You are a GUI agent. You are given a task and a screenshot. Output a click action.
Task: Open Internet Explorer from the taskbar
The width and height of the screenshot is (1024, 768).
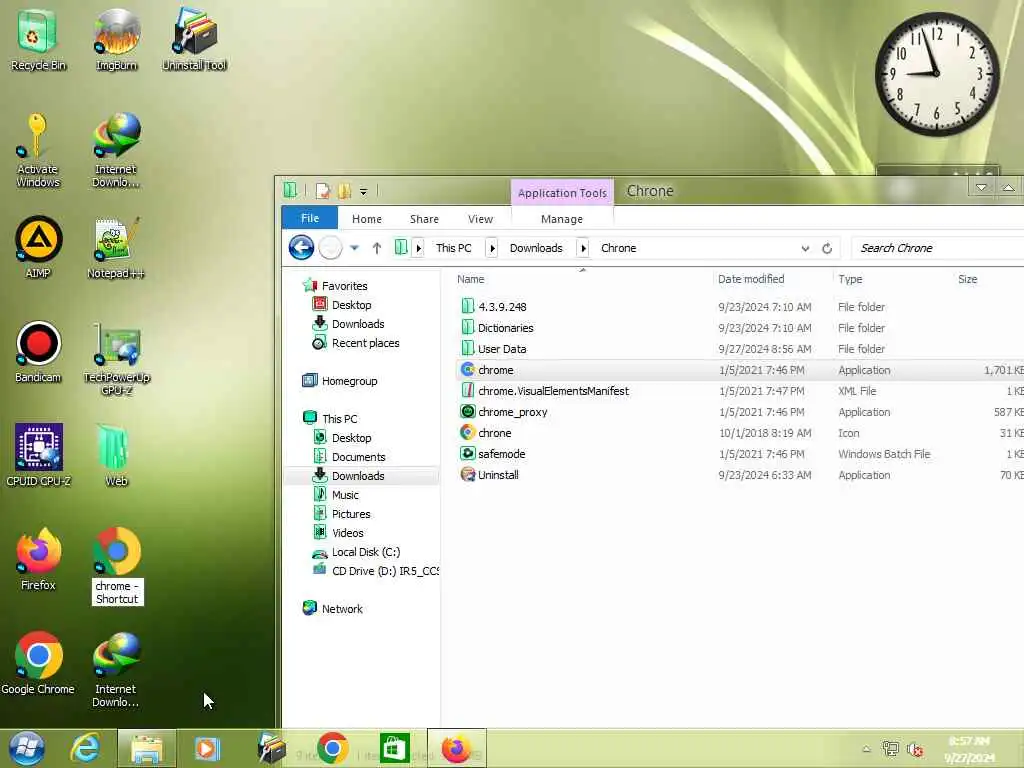point(86,748)
